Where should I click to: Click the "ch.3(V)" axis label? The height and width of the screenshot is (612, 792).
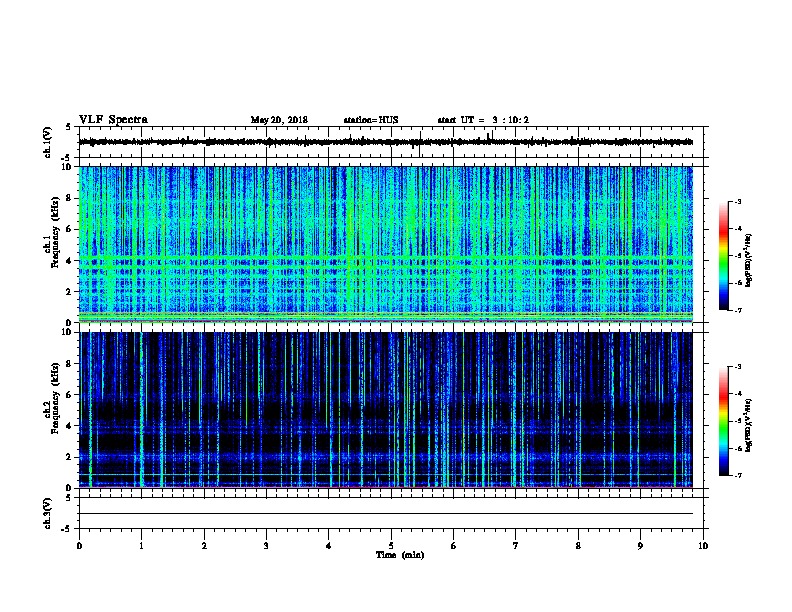point(47,513)
